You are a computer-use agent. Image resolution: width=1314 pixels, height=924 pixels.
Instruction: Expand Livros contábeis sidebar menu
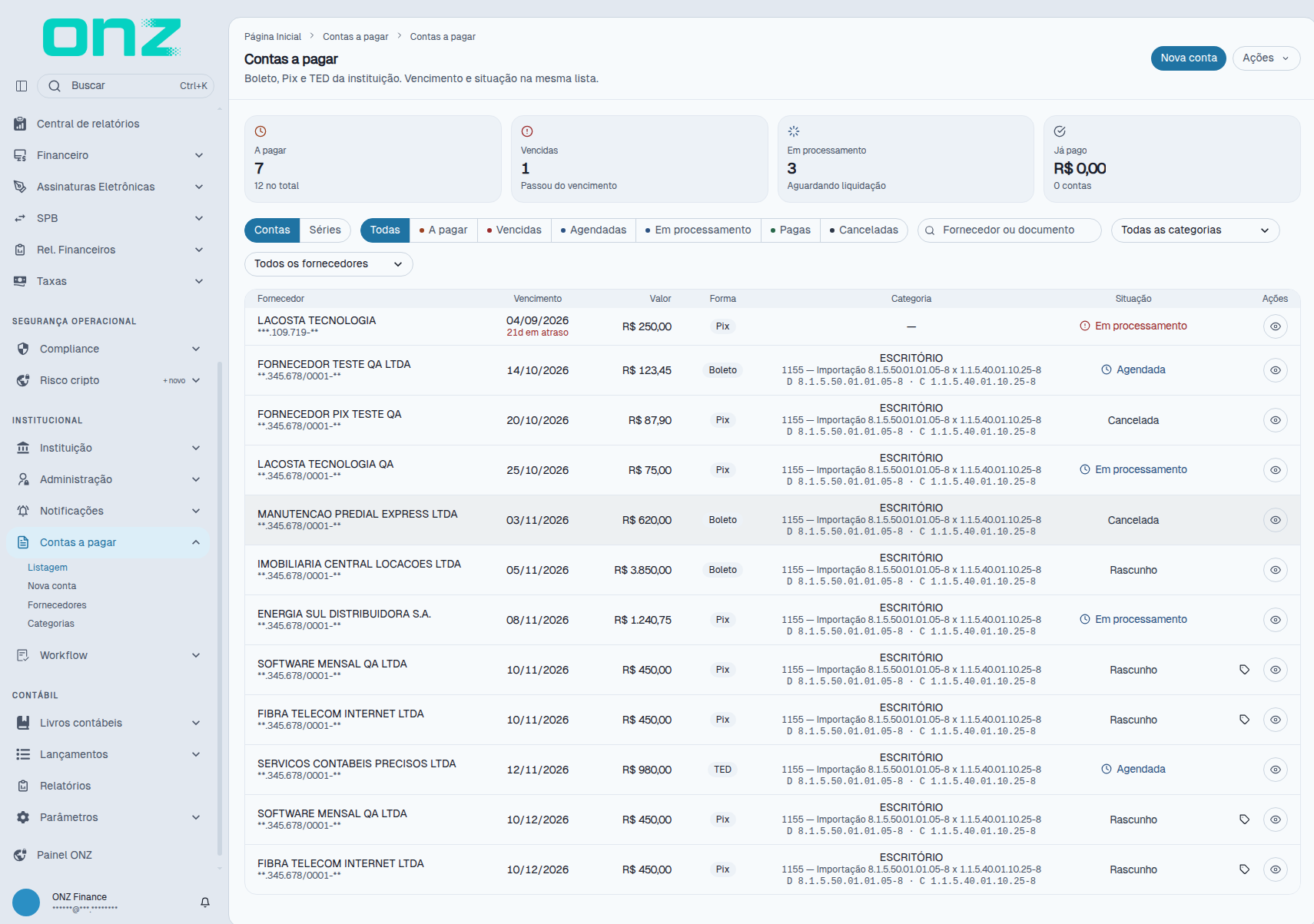coord(108,723)
